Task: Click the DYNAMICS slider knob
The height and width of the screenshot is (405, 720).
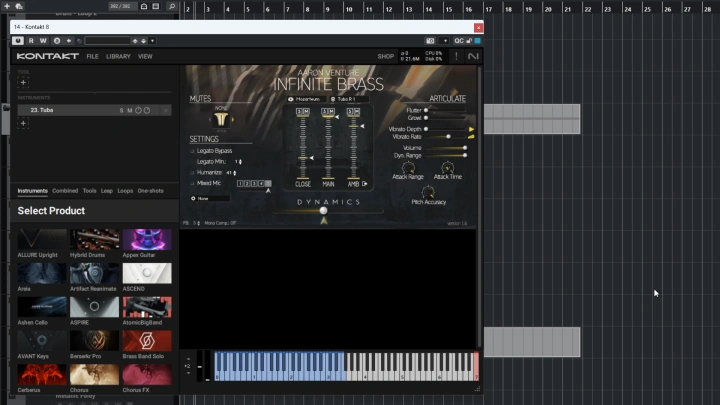Action: pyautogui.click(x=323, y=211)
